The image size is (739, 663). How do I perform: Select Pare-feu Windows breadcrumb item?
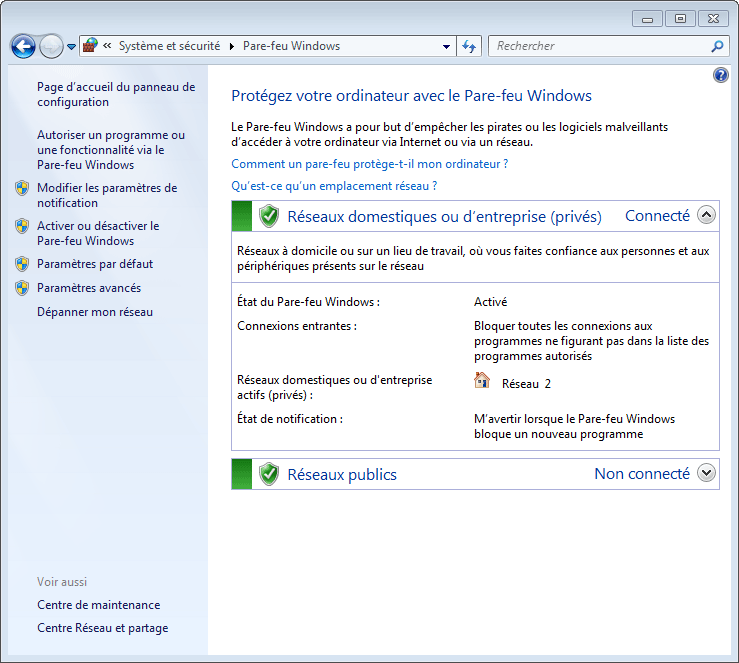pos(291,46)
